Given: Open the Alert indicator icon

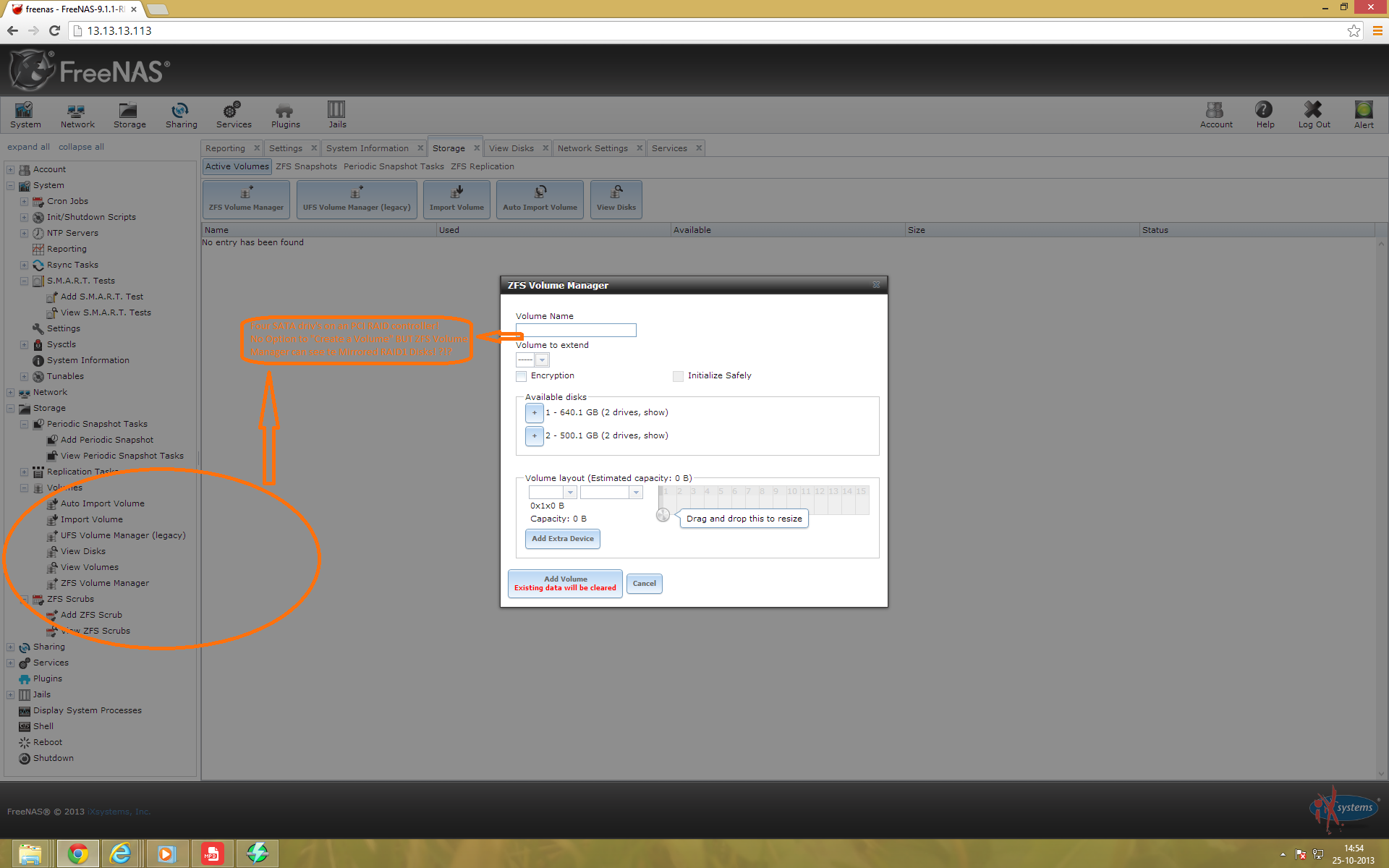Looking at the screenshot, I should (1364, 115).
